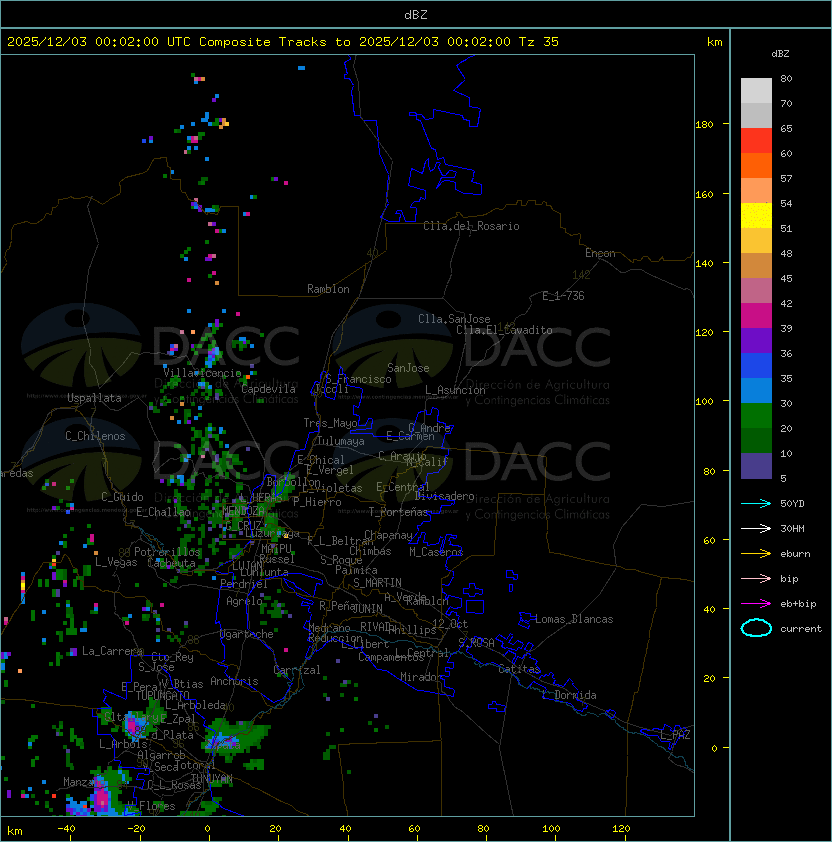Click the magenta eb+bip arrow in the legend
Image resolution: width=832 pixels, height=842 pixels.
tap(756, 604)
